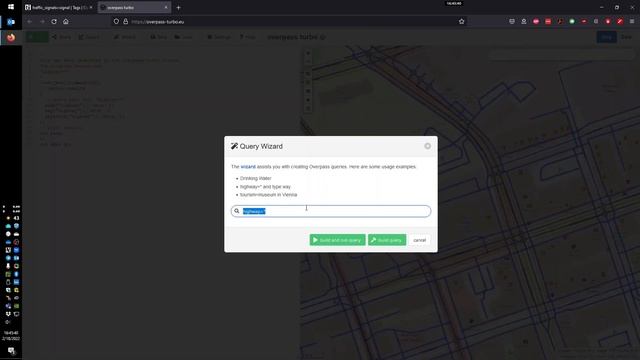The image size is (640, 360).
Task: Click the tracking protection shield icon
Action: click(x=116, y=22)
